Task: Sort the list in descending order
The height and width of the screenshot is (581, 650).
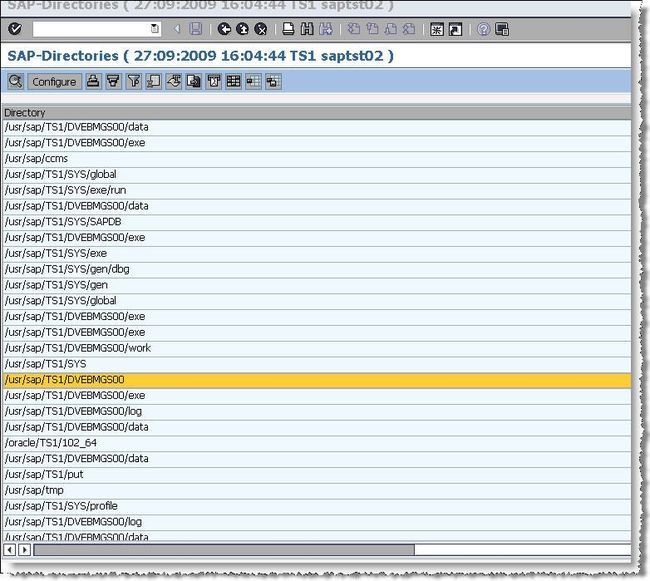Action: point(114,81)
